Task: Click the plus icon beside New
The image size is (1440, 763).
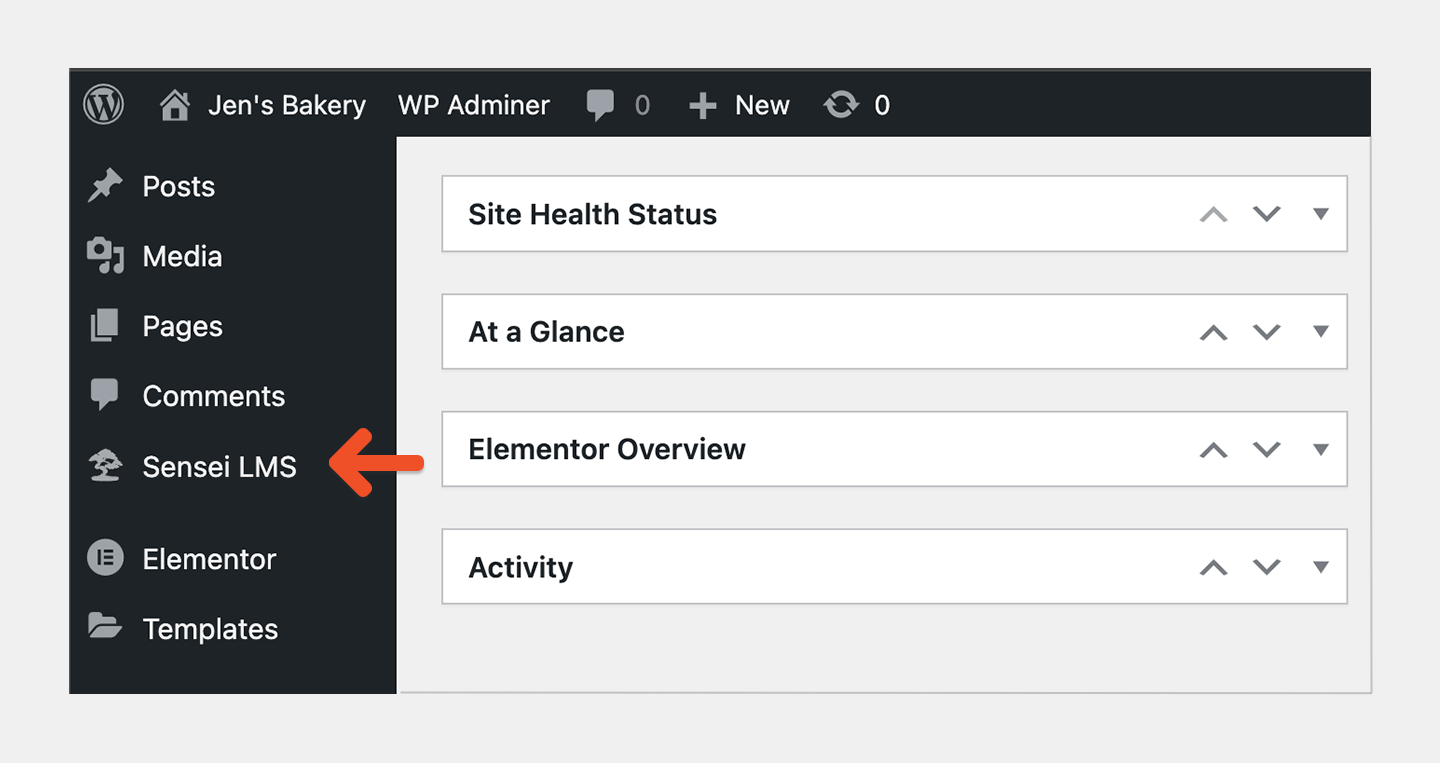Action: 703,106
